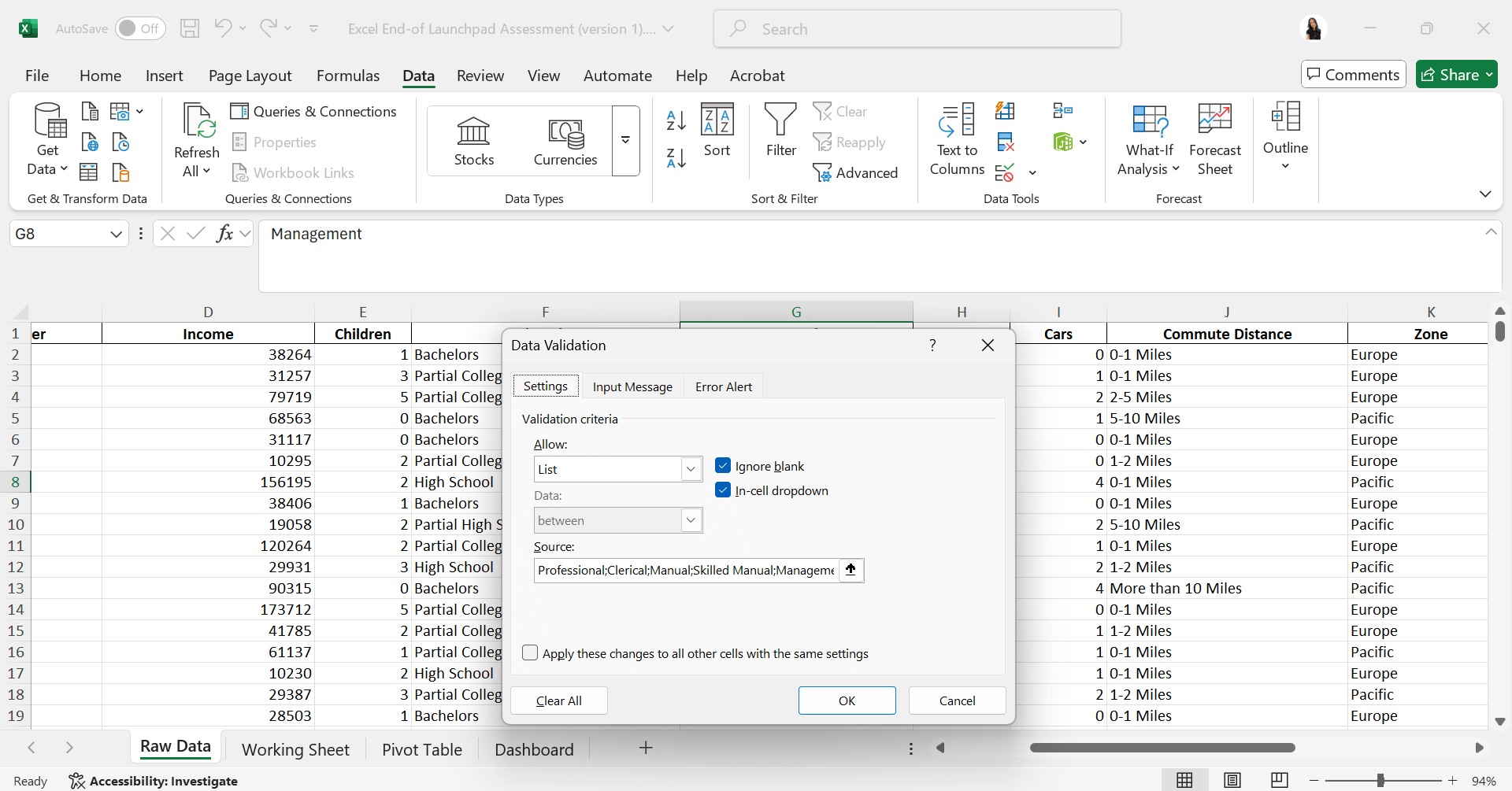Uncheck the Ignore blank checkbox
The width and height of the screenshot is (1512, 791).
click(723, 466)
